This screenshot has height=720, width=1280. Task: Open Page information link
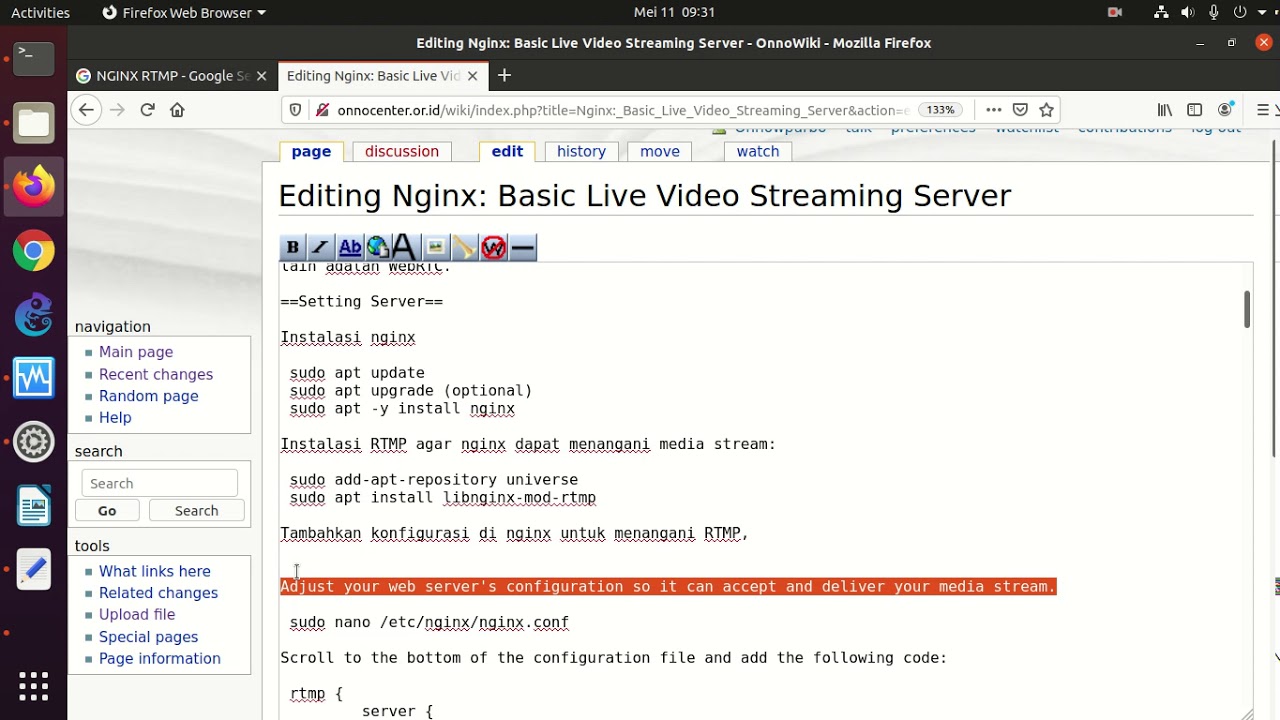point(160,659)
